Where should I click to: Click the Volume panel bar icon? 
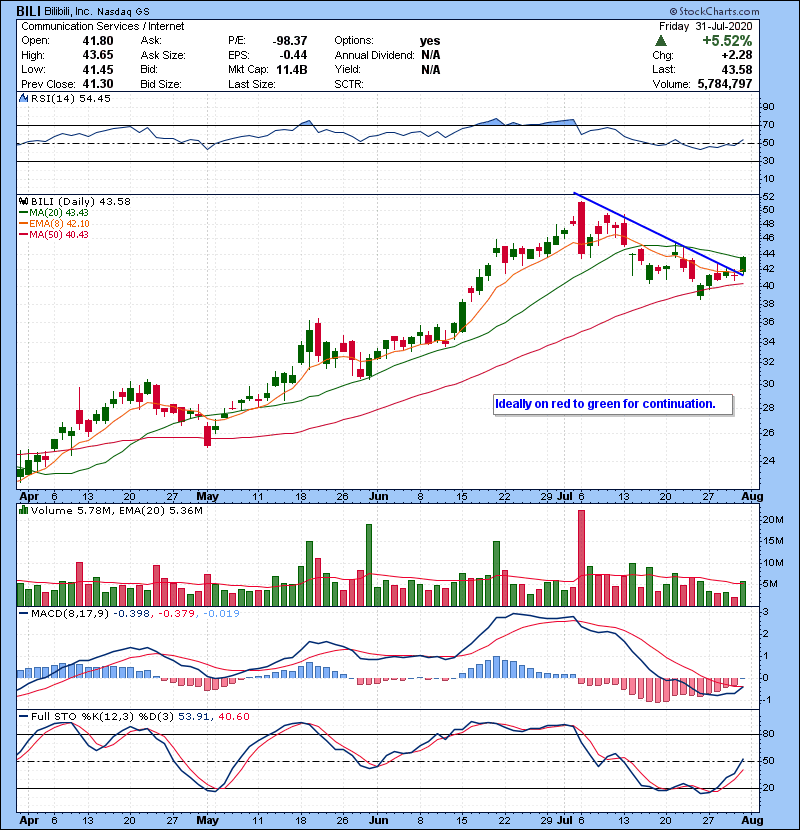point(23,510)
